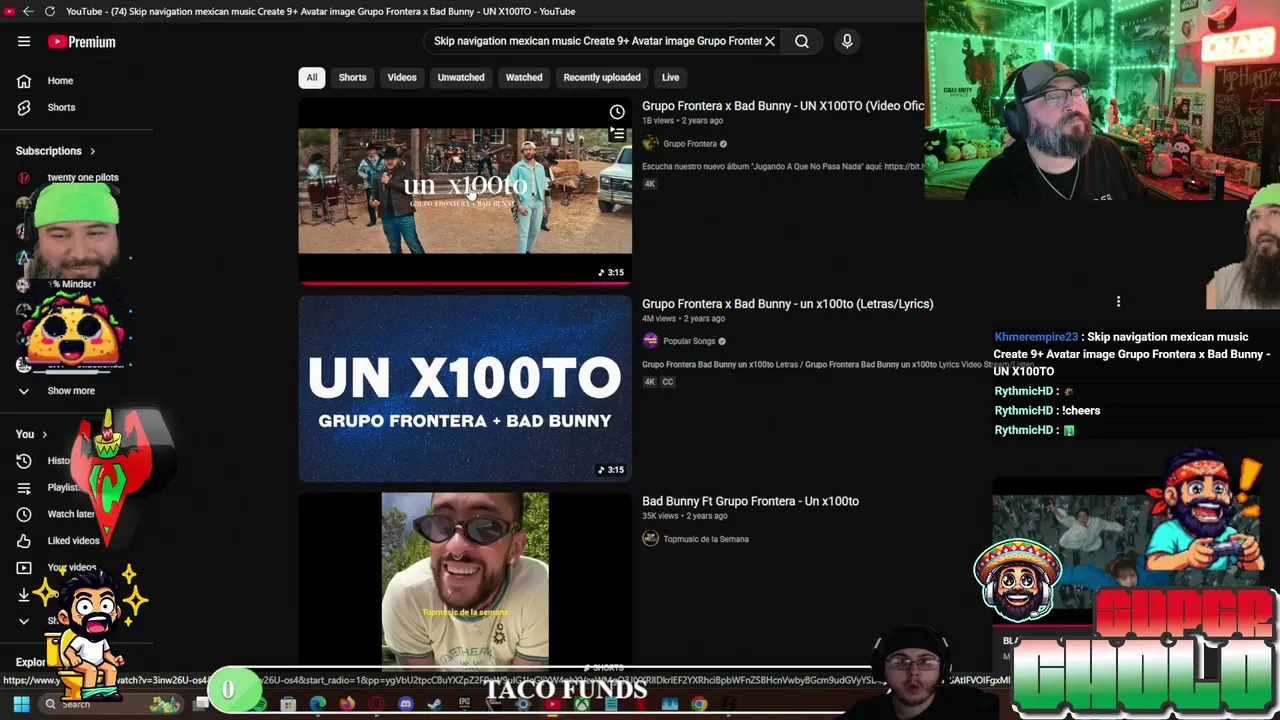The height and width of the screenshot is (720, 1280).
Task: Add Video Oficial to queue icon
Action: coord(617,133)
